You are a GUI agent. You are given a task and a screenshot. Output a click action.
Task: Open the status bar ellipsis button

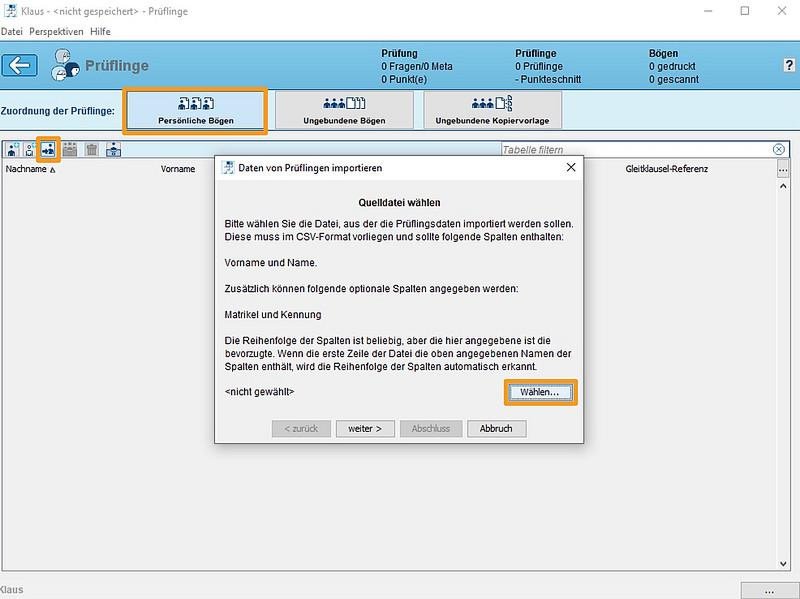pos(768,589)
